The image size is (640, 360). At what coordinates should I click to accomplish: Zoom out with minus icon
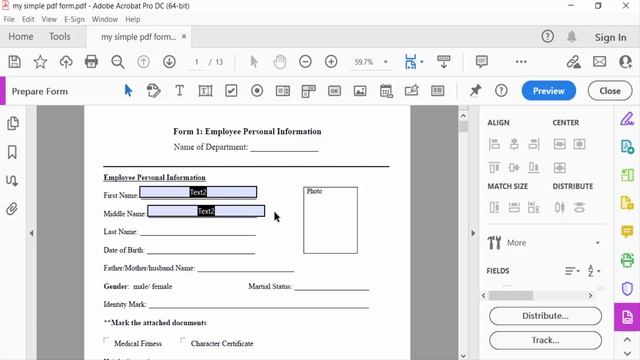[x=305, y=62]
